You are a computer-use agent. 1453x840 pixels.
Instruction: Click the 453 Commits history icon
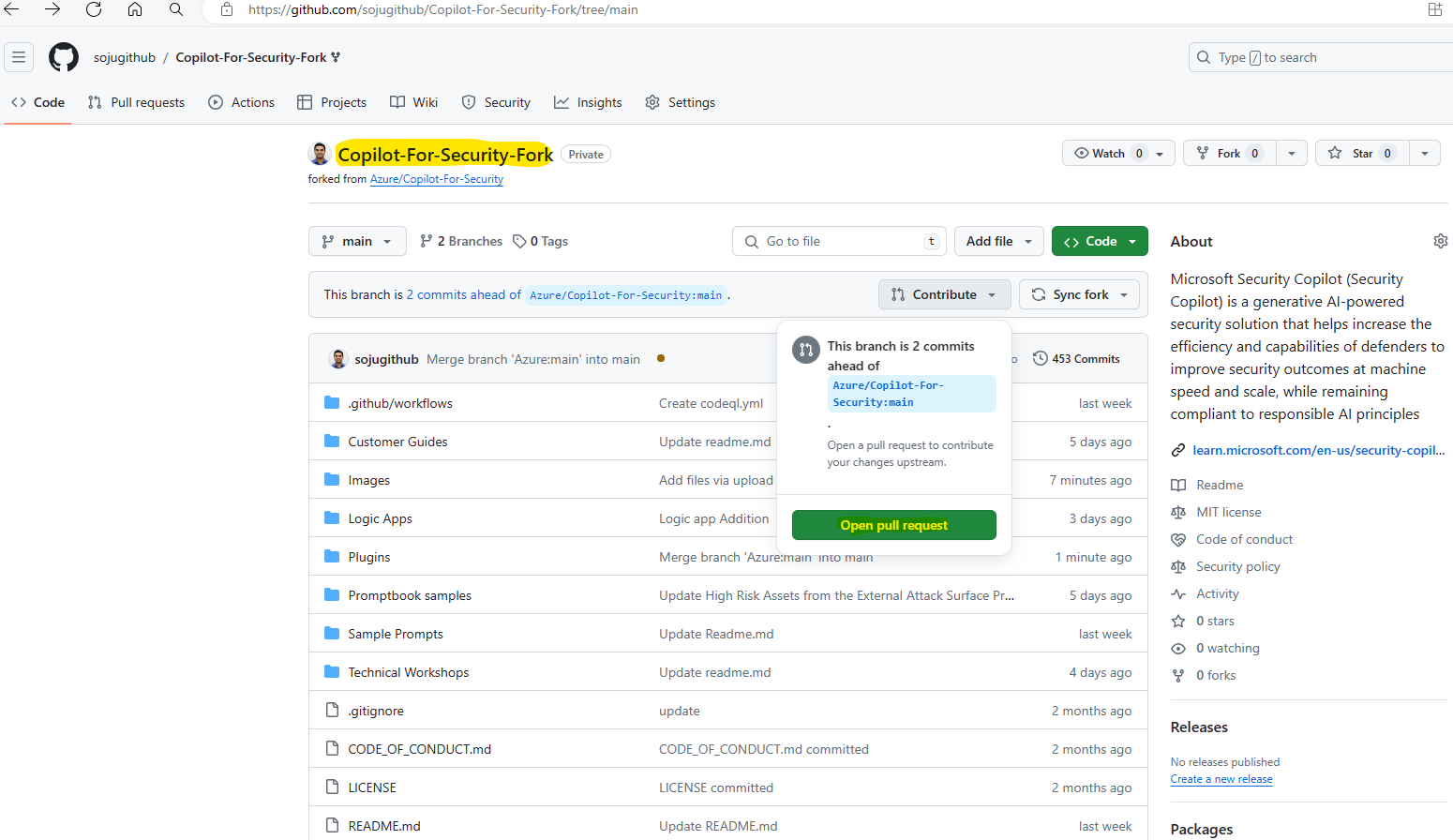[1040, 359]
